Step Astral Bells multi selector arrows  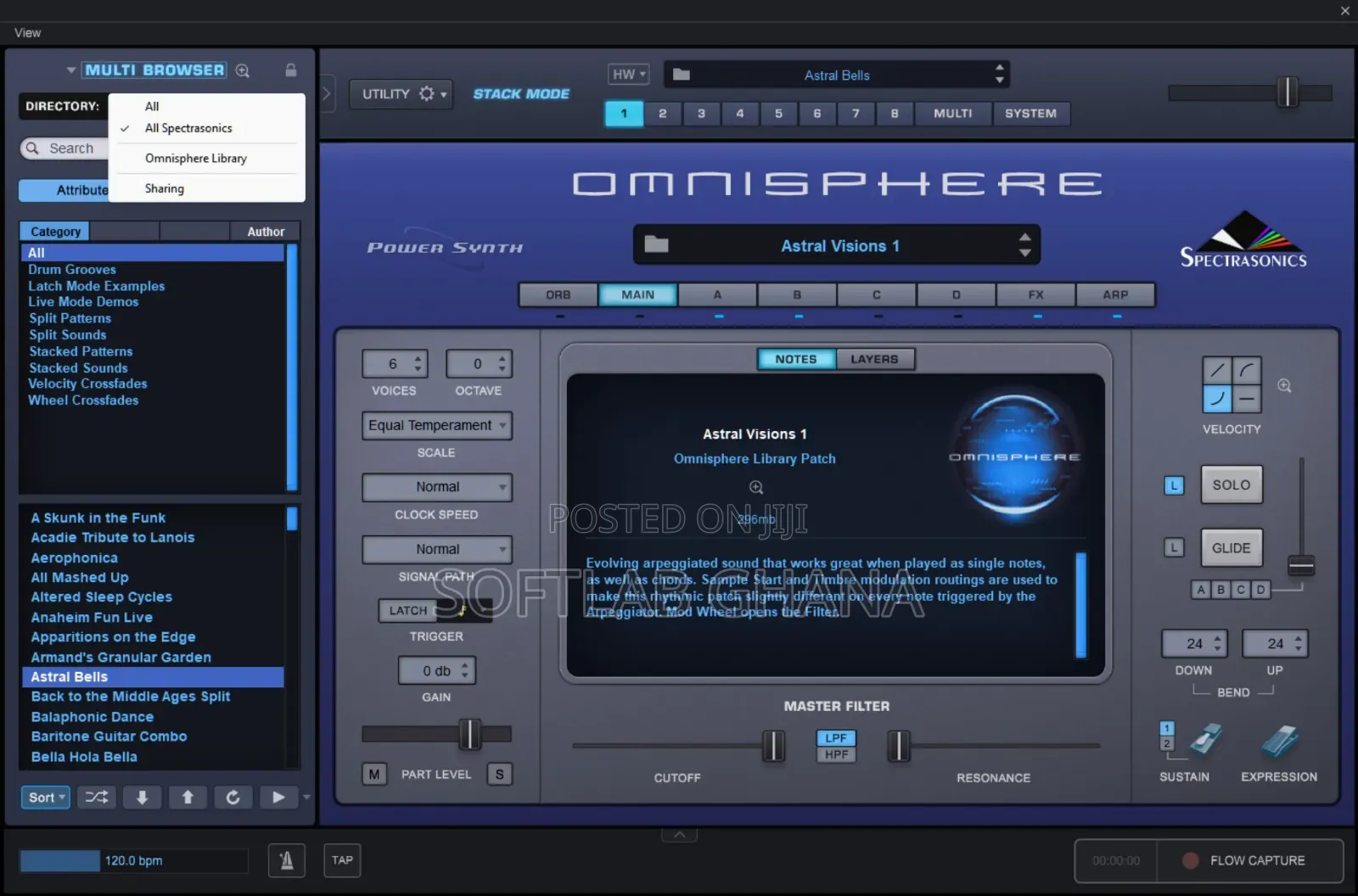tap(1000, 74)
